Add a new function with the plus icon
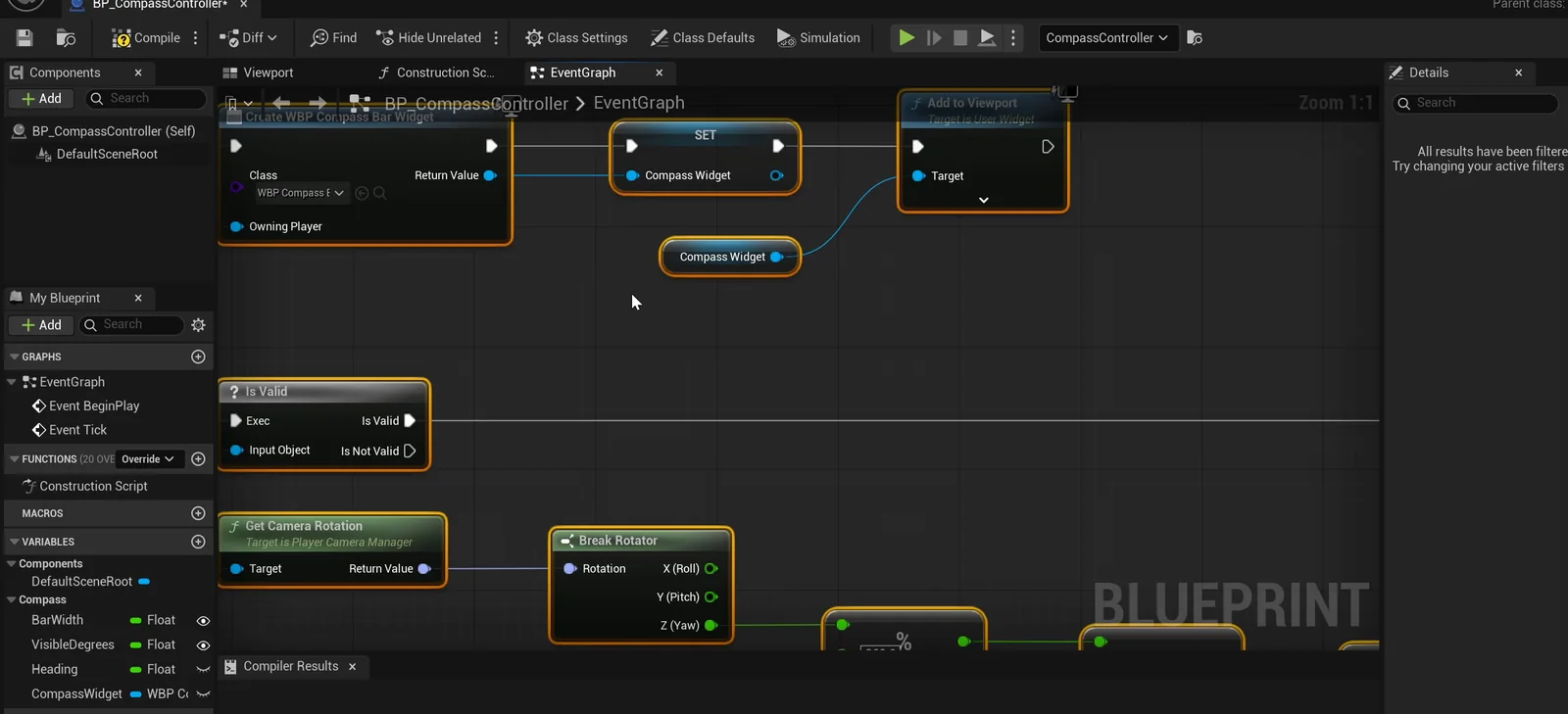The width and height of the screenshot is (1568, 714). point(198,458)
